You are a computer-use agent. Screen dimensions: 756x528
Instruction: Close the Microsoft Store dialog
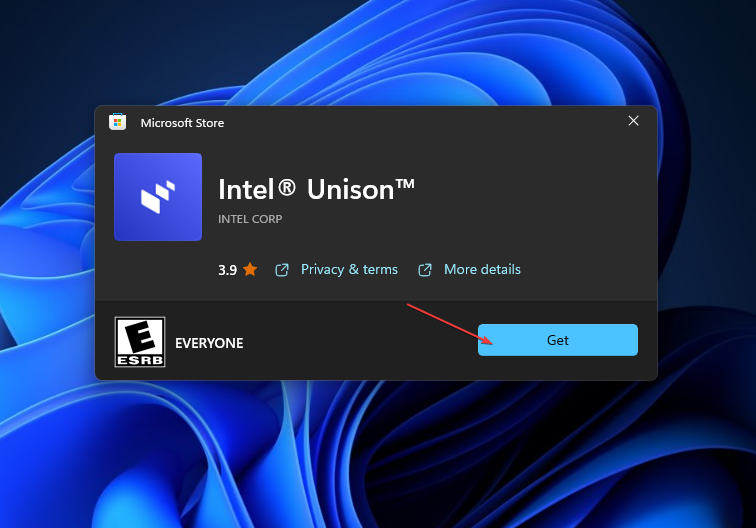click(x=633, y=121)
